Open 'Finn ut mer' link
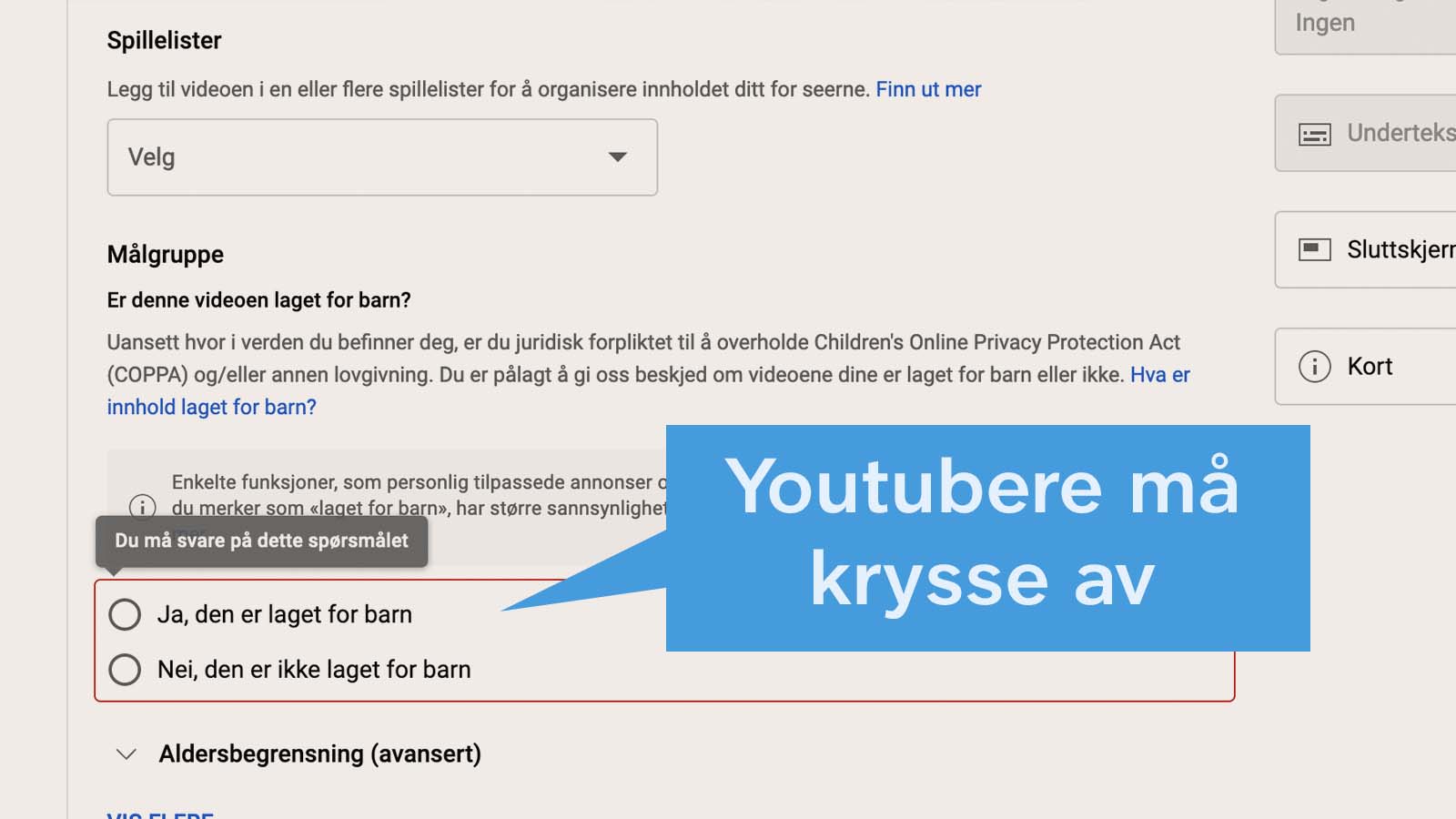This screenshot has width=1456, height=819. [928, 89]
